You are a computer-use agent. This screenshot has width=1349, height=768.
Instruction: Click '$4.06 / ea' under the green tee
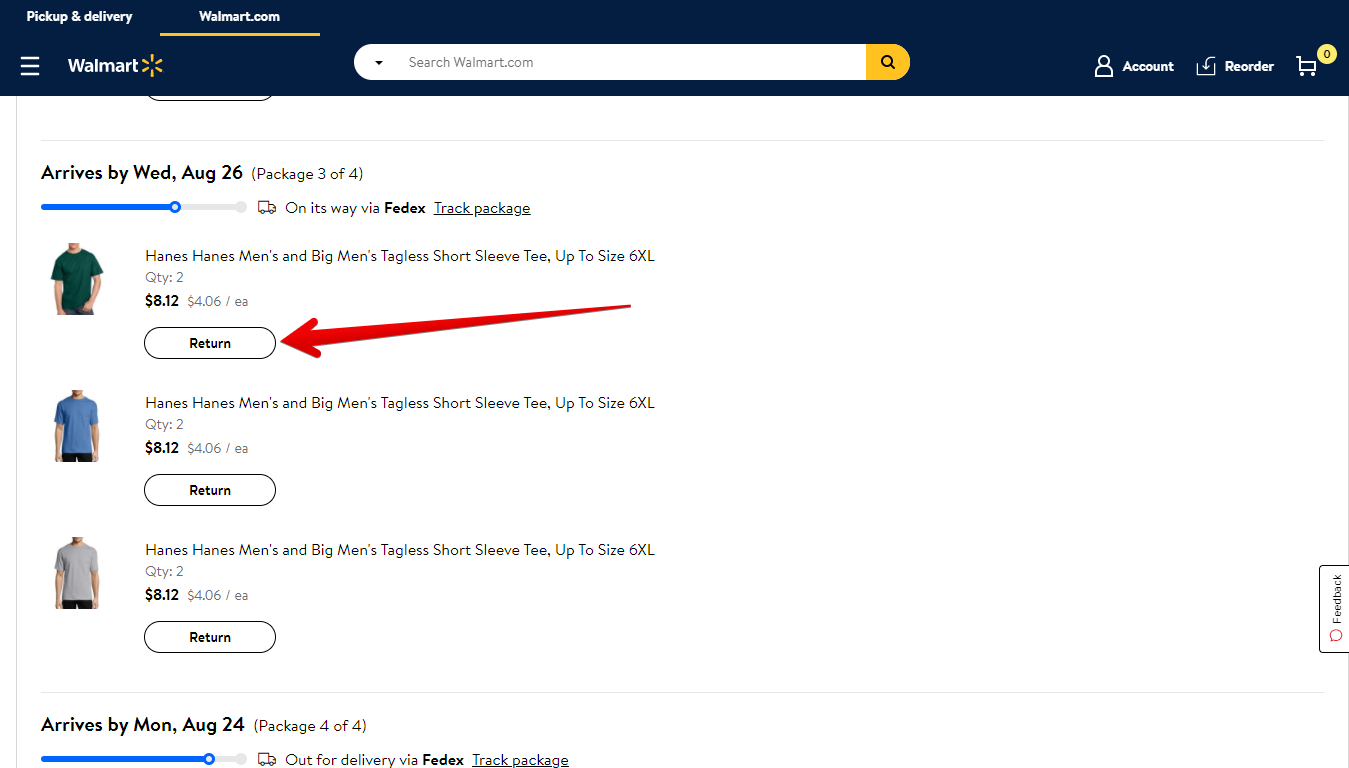pos(218,301)
